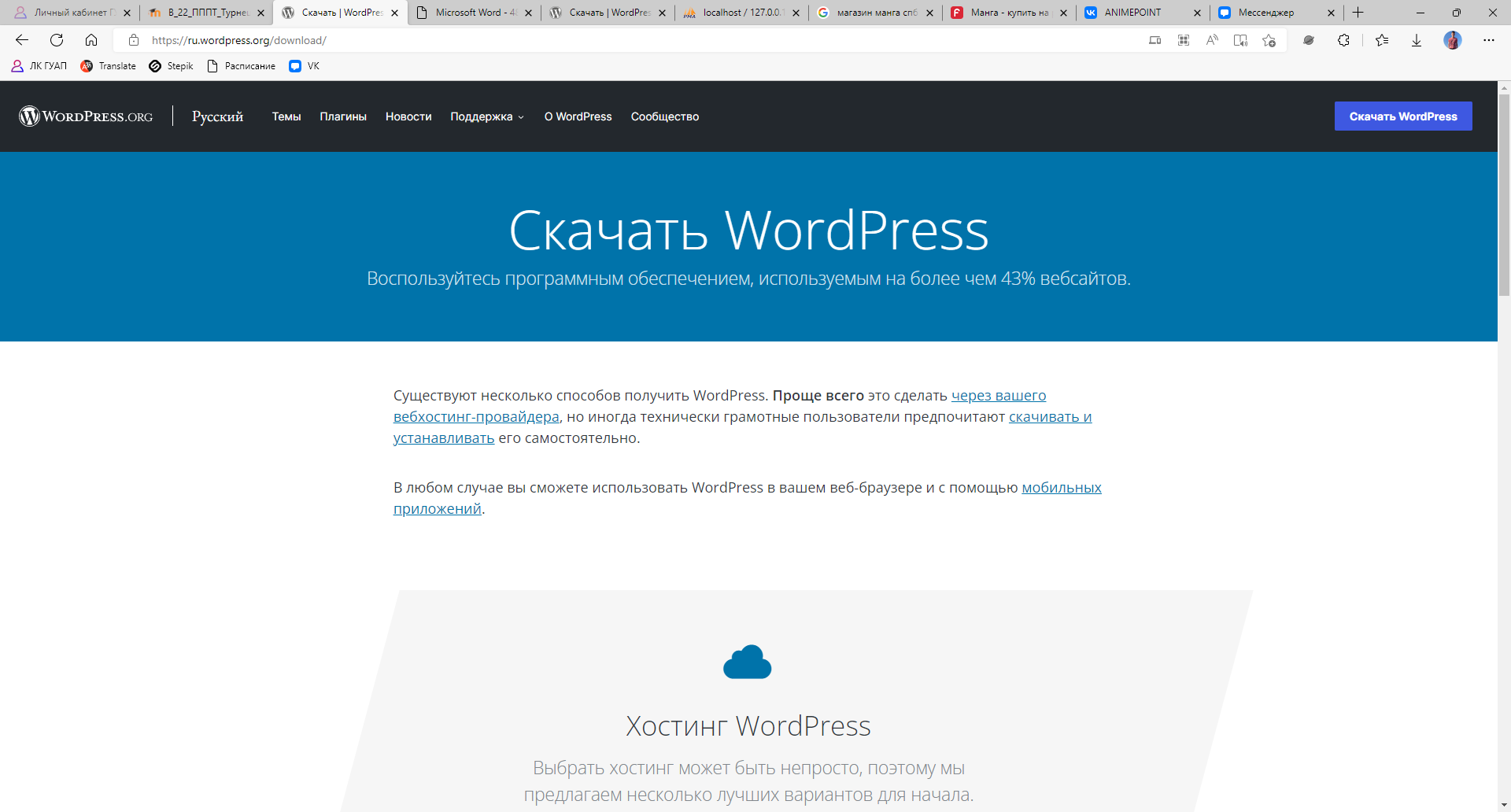1511x812 pixels.
Task: Follow the скачивать и устанавливать link
Action: [1050, 417]
